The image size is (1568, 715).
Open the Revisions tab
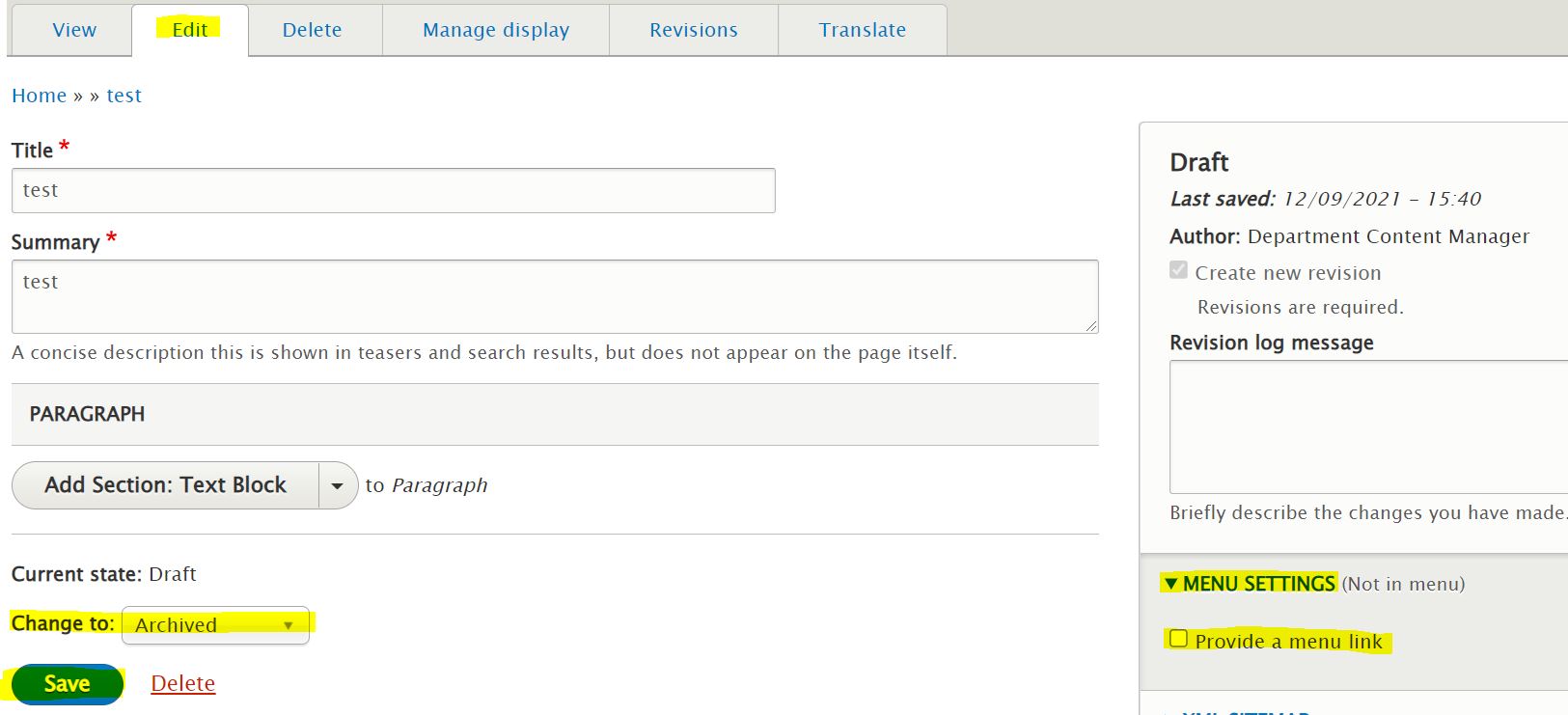pos(693,30)
